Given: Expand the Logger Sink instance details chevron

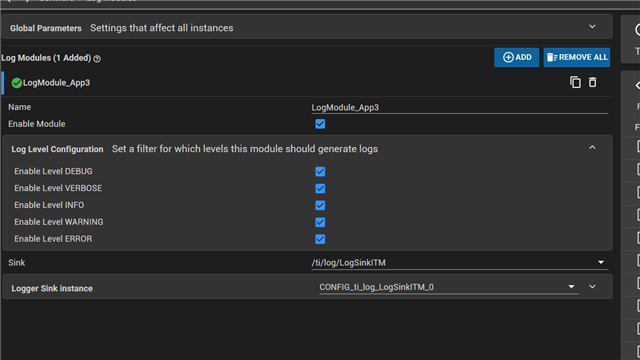Looking at the screenshot, I should pyautogui.click(x=592, y=287).
